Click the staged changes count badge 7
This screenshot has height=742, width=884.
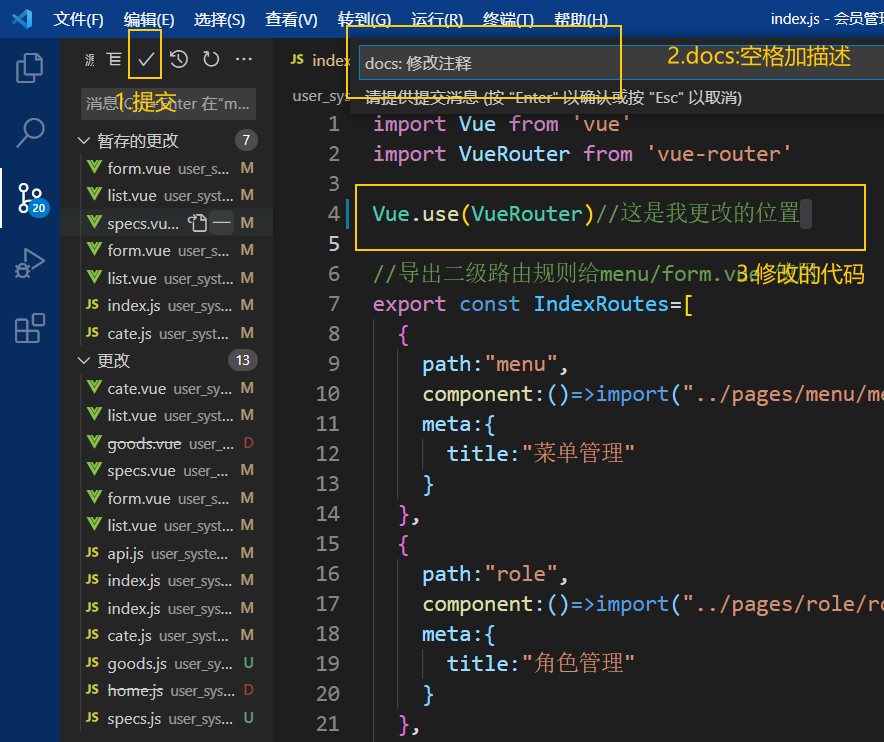[246, 140]
